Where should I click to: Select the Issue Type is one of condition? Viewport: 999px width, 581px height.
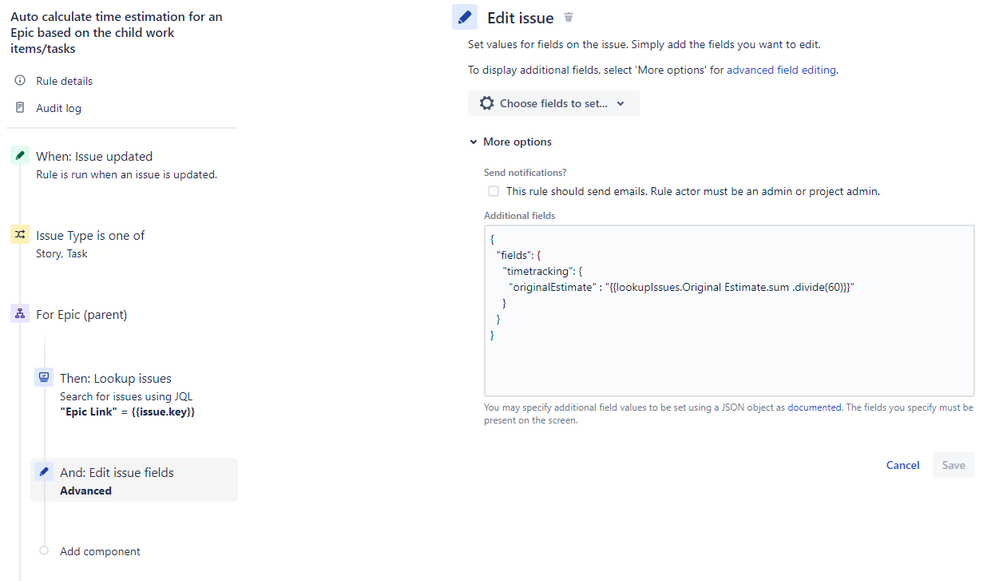coord(90,235)
